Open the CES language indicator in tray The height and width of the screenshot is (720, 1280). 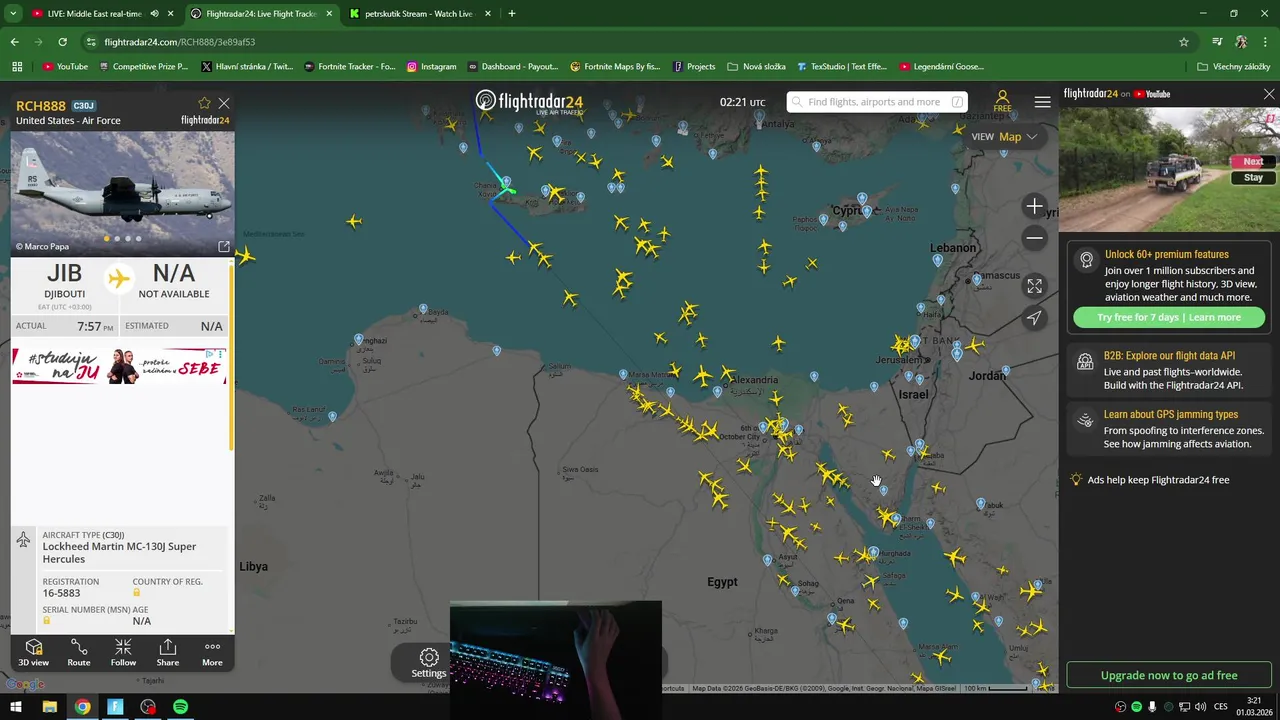tap(1220, 707)
